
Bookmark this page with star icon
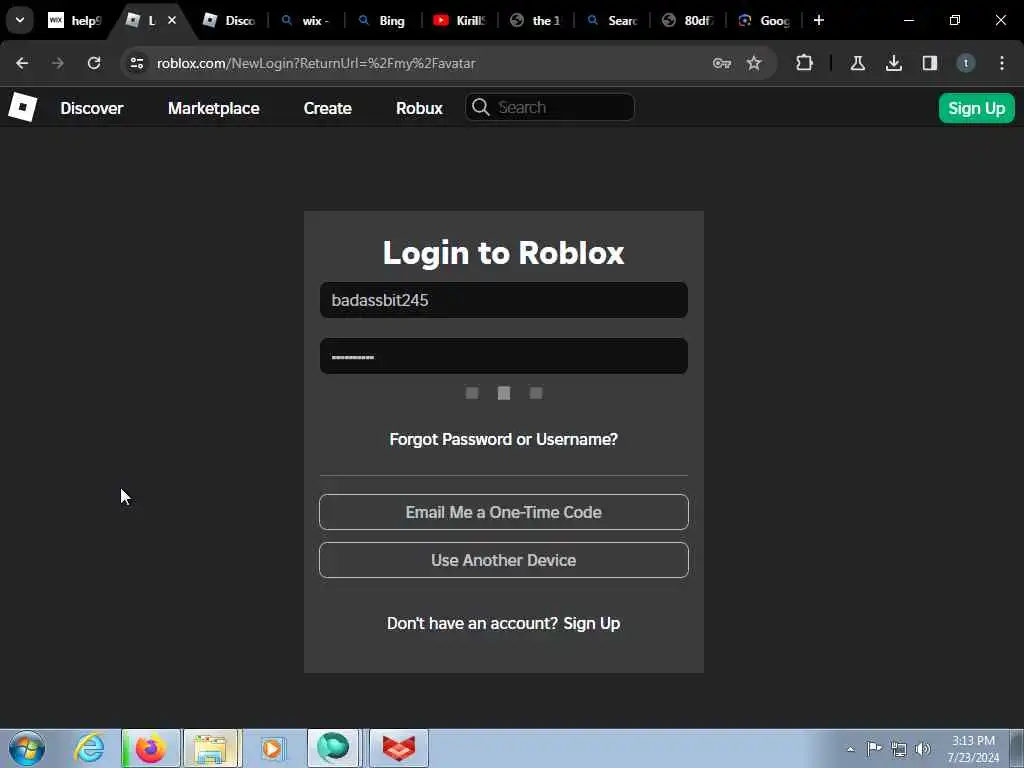(x=754, y=63)
